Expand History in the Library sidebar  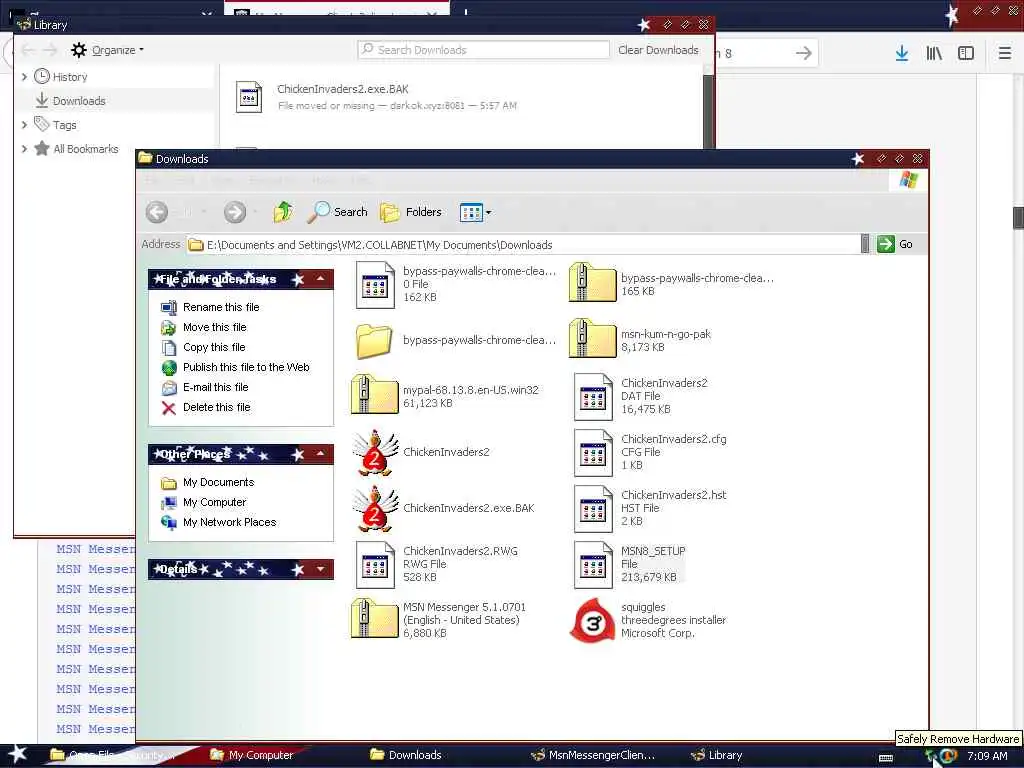pos(24,77)
